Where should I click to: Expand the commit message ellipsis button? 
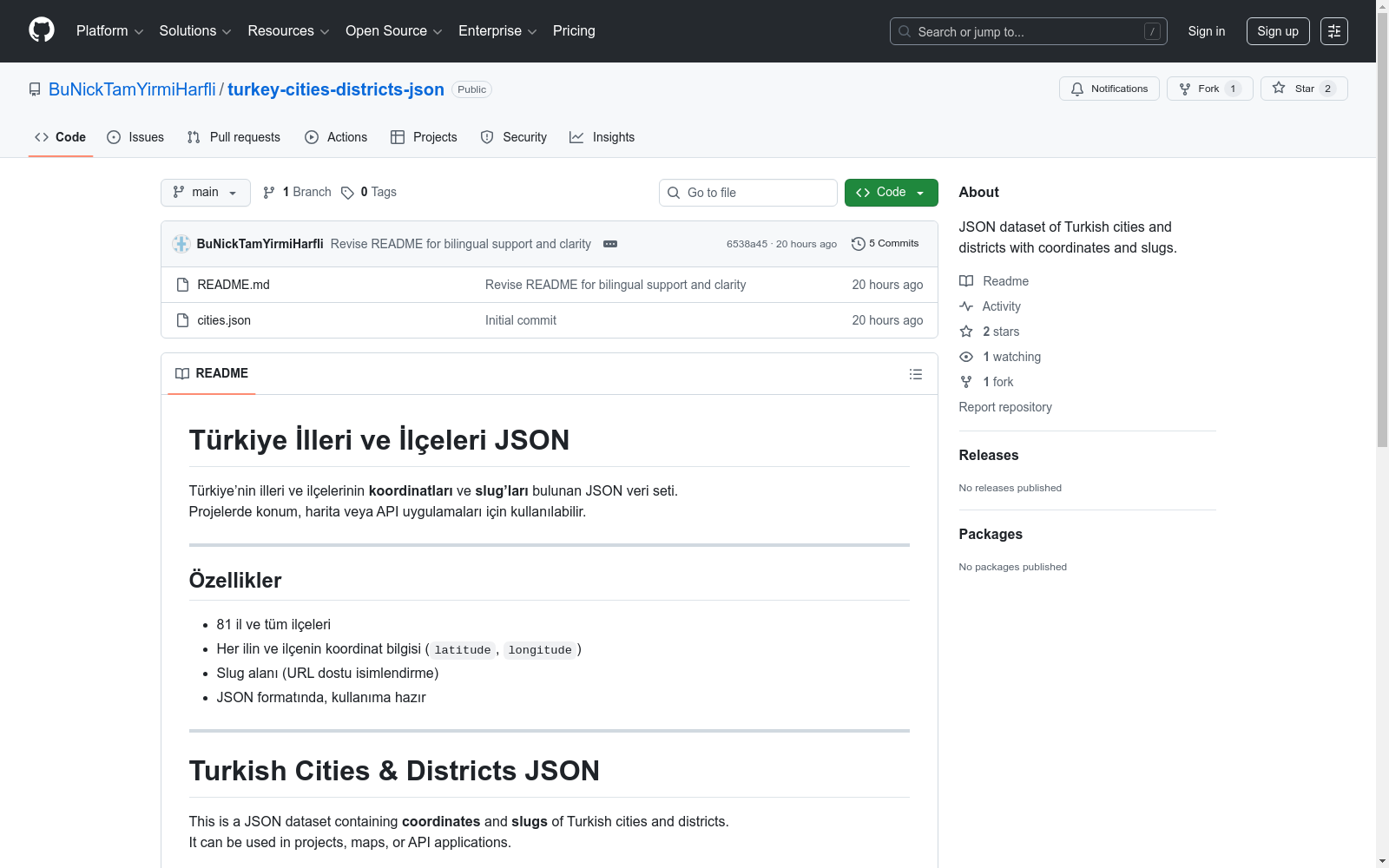click(610, 244)
